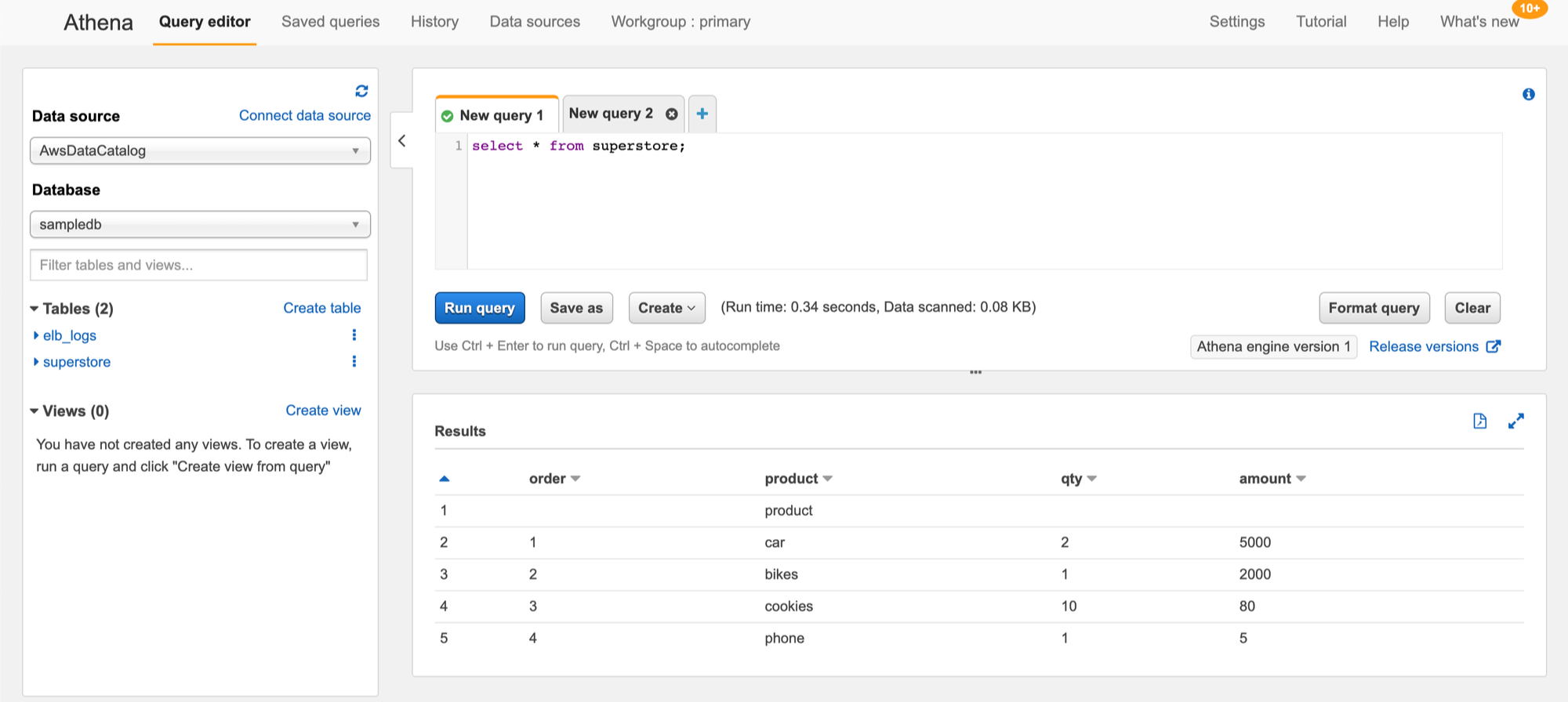Select the New query 1 tab

coord(497,115)
